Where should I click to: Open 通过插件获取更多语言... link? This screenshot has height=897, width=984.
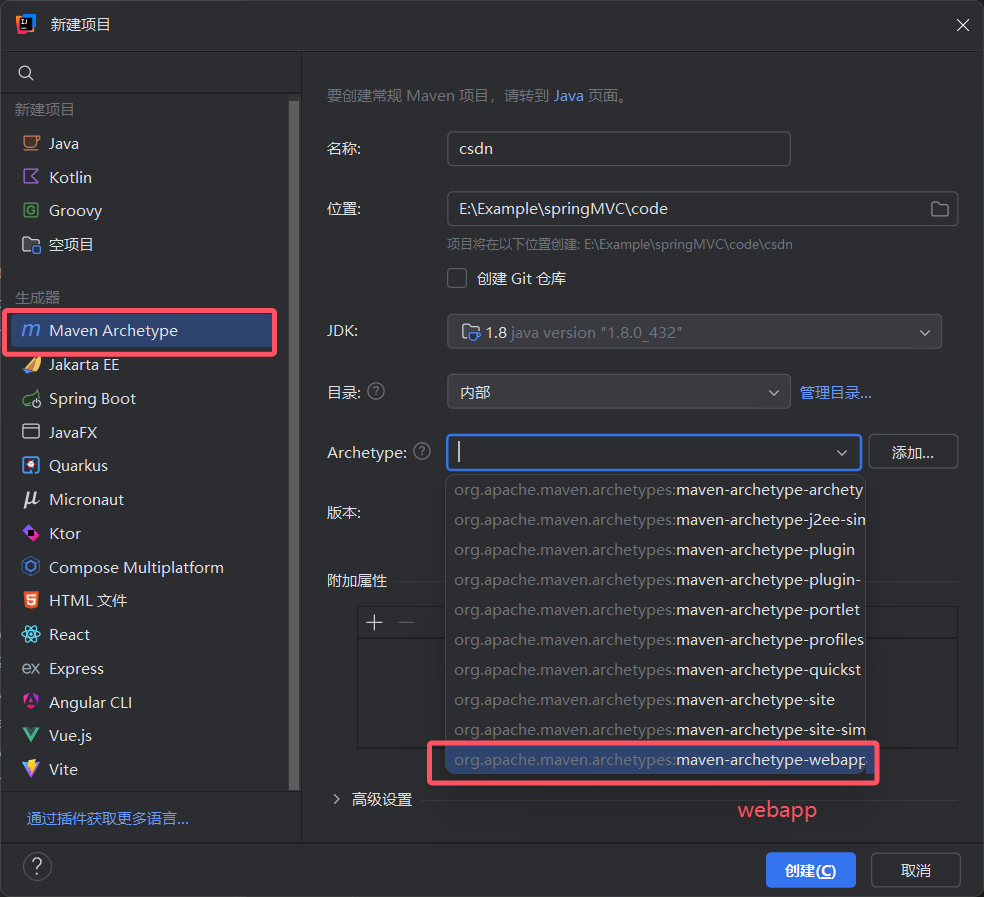pyautogui.click(x=107, y=819)
